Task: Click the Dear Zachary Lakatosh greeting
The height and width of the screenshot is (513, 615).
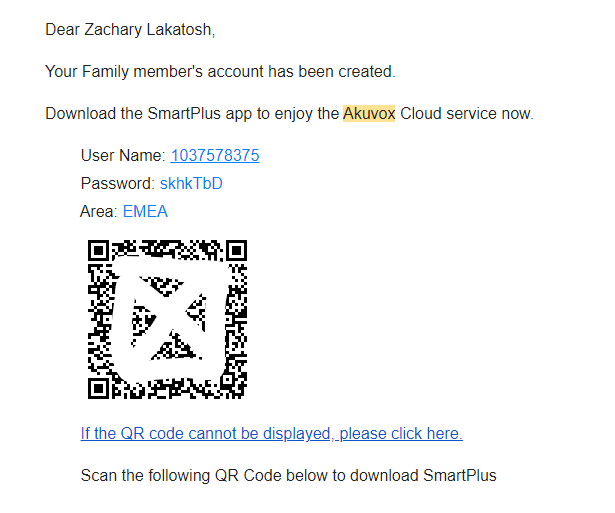Action: pyautogui.click(x=130, y=30)
